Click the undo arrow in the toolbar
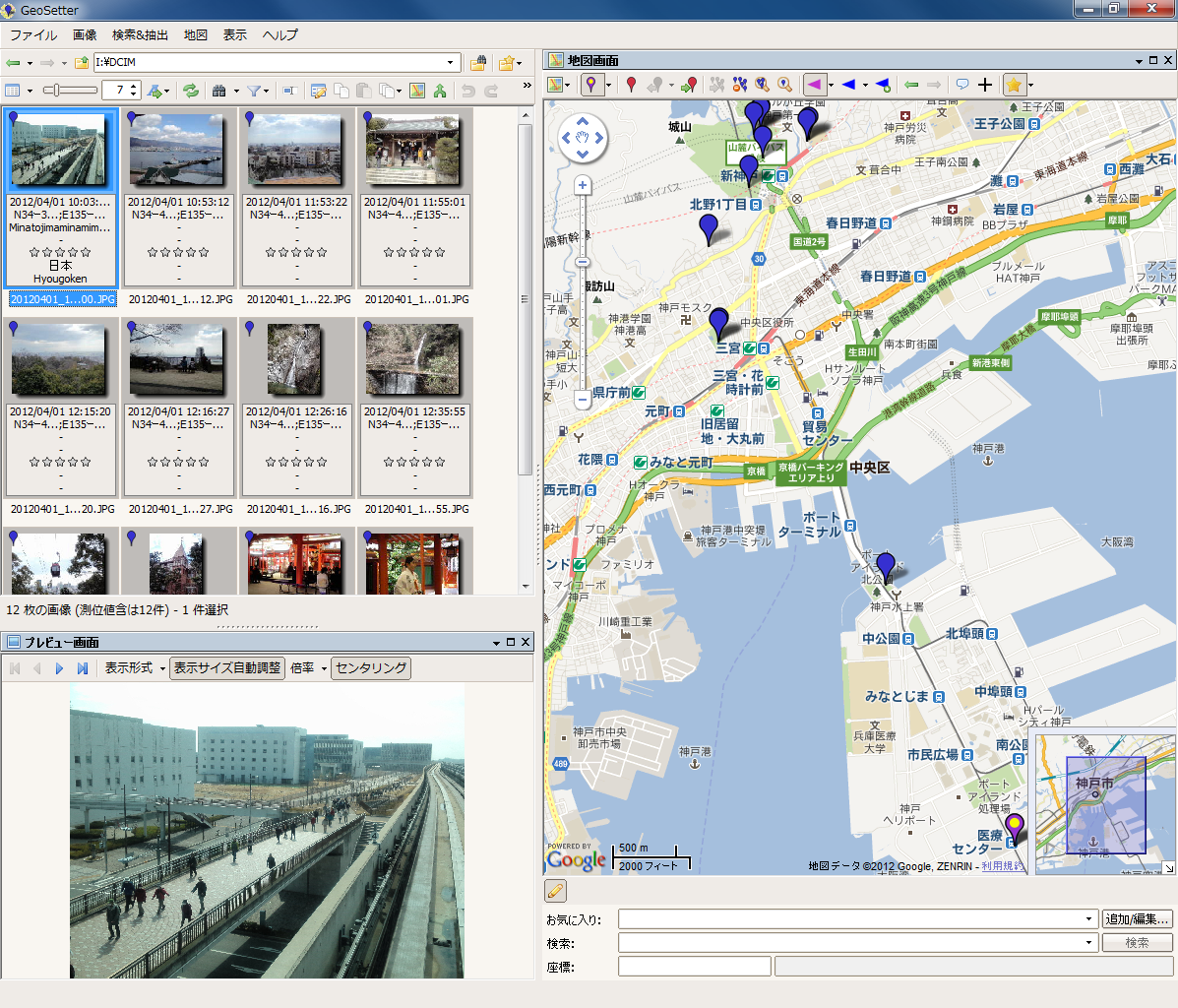Screen dimensions: 1178x1008 466,89
